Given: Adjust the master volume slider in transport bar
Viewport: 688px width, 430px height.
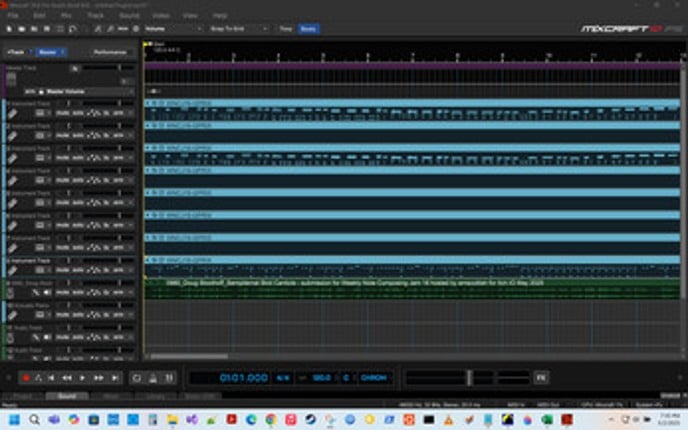Looking at the screenshot, I should pos(468,378).
